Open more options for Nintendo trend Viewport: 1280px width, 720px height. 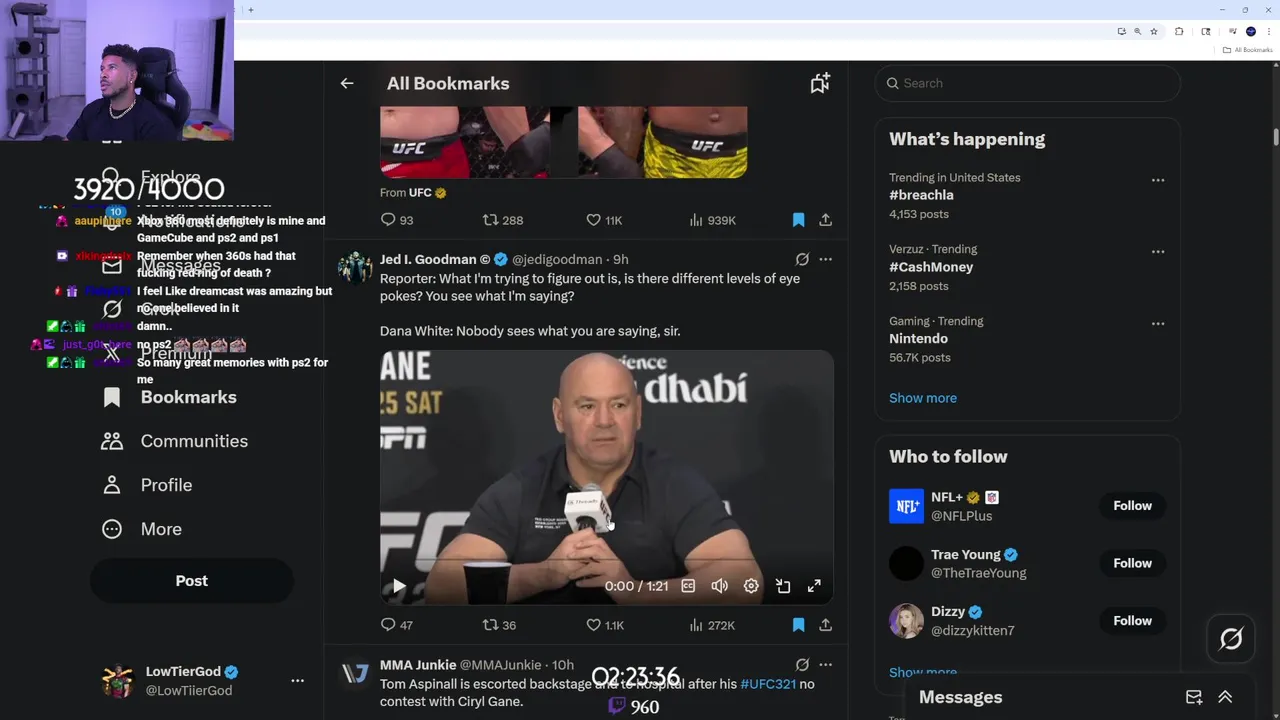1157,324
